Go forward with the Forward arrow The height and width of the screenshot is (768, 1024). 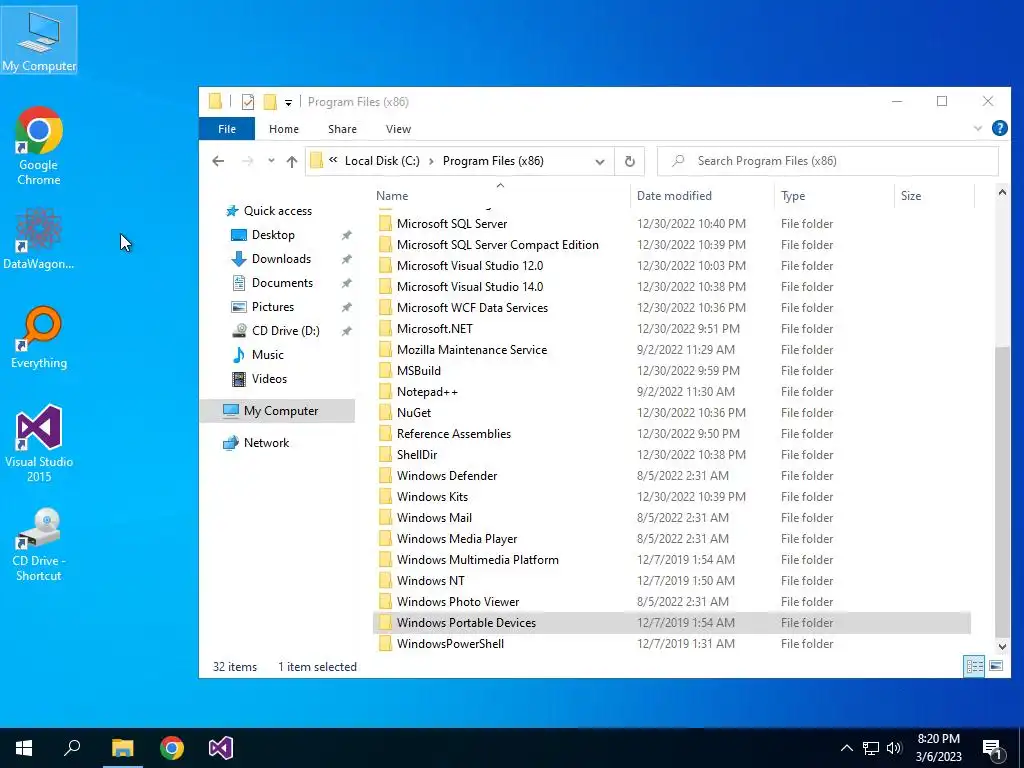tap(248, 161)
